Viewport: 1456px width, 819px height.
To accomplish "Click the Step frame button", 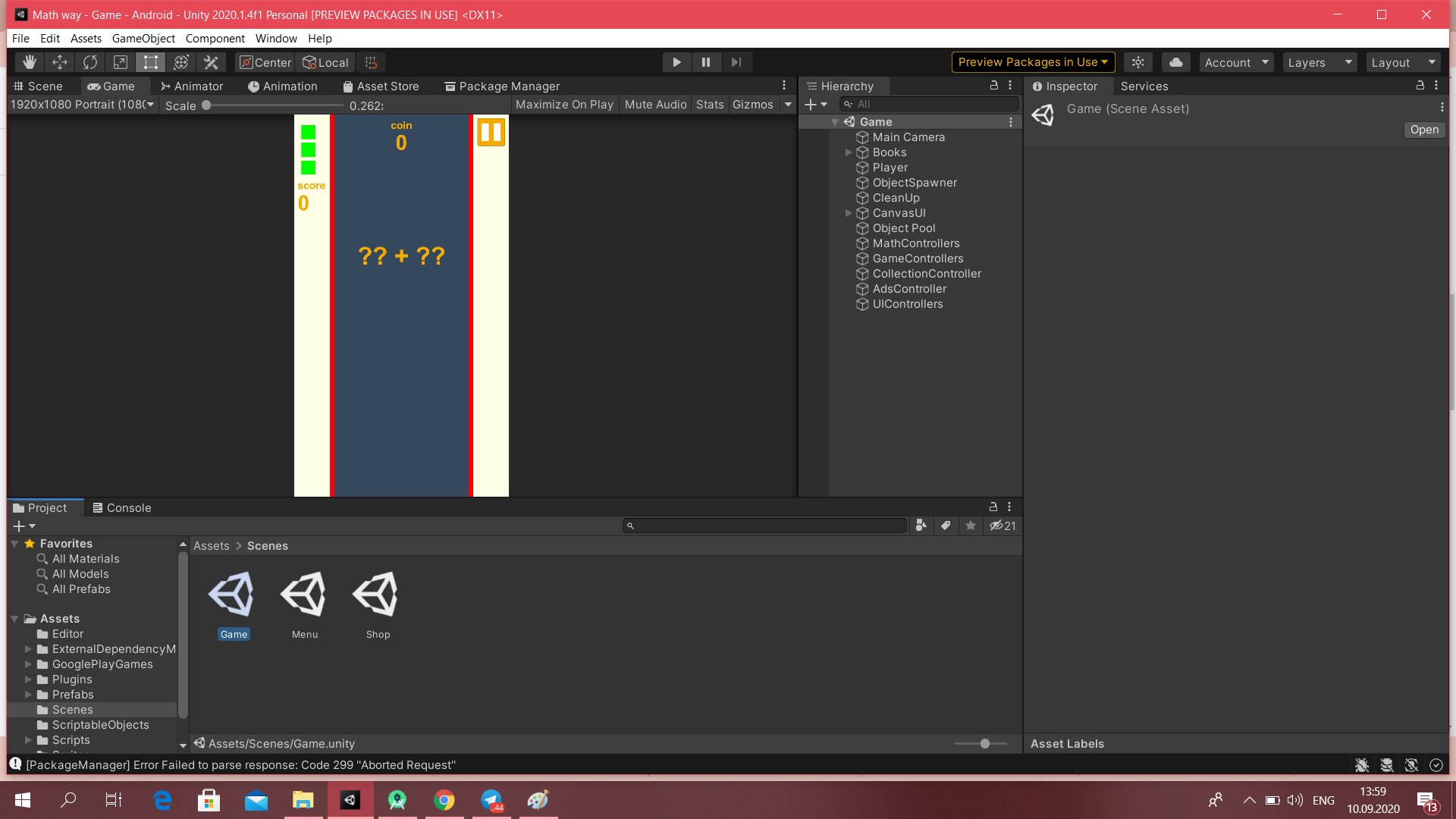I will pyautogui.click(x=736, y=62).
